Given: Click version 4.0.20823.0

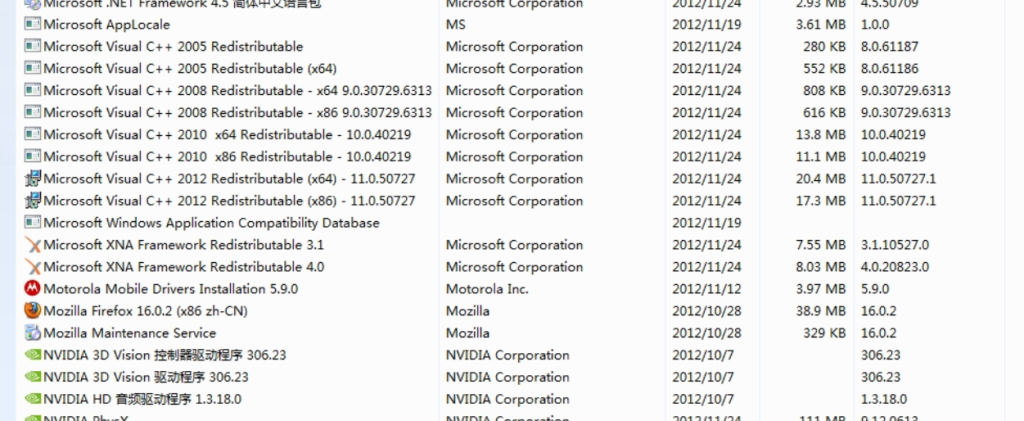Looking at the screenshot, I should point(895,267).
